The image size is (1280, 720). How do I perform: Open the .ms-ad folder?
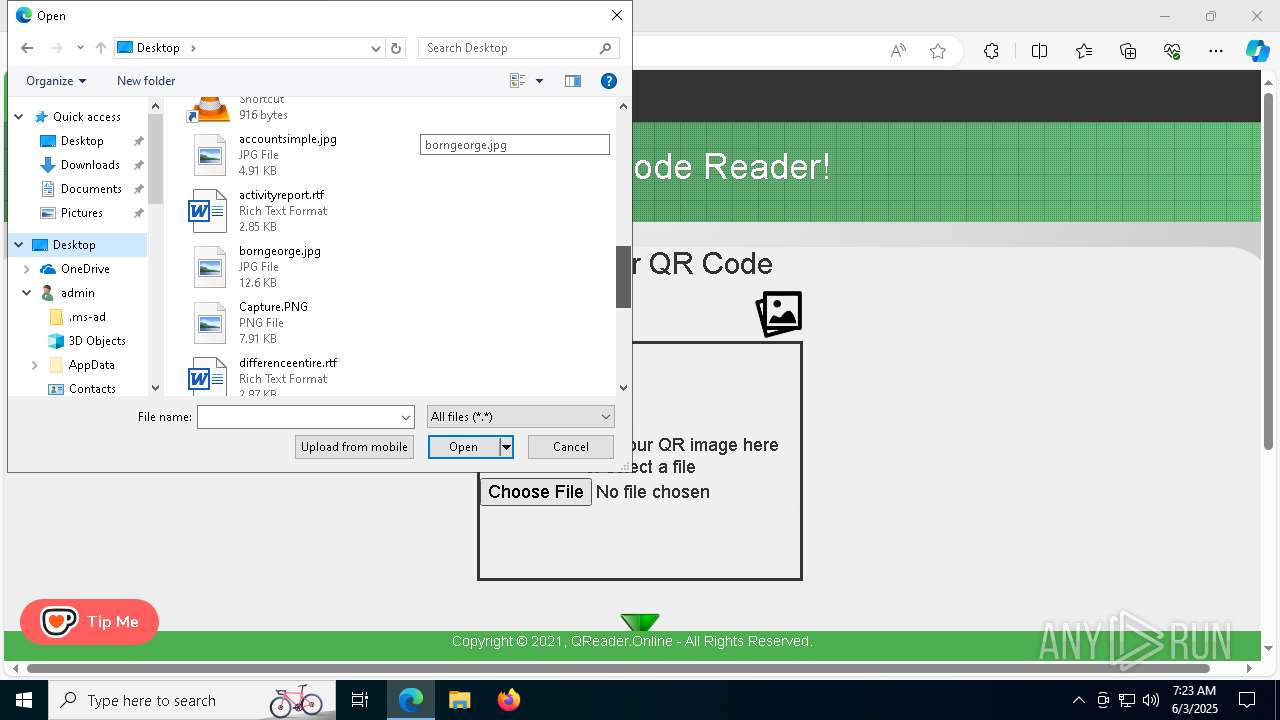(x=87, y=317)
